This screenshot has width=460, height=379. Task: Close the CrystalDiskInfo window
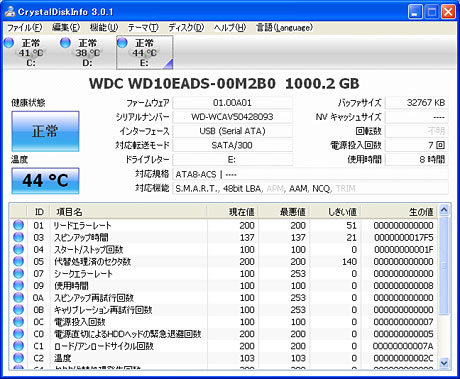point(448,12)
